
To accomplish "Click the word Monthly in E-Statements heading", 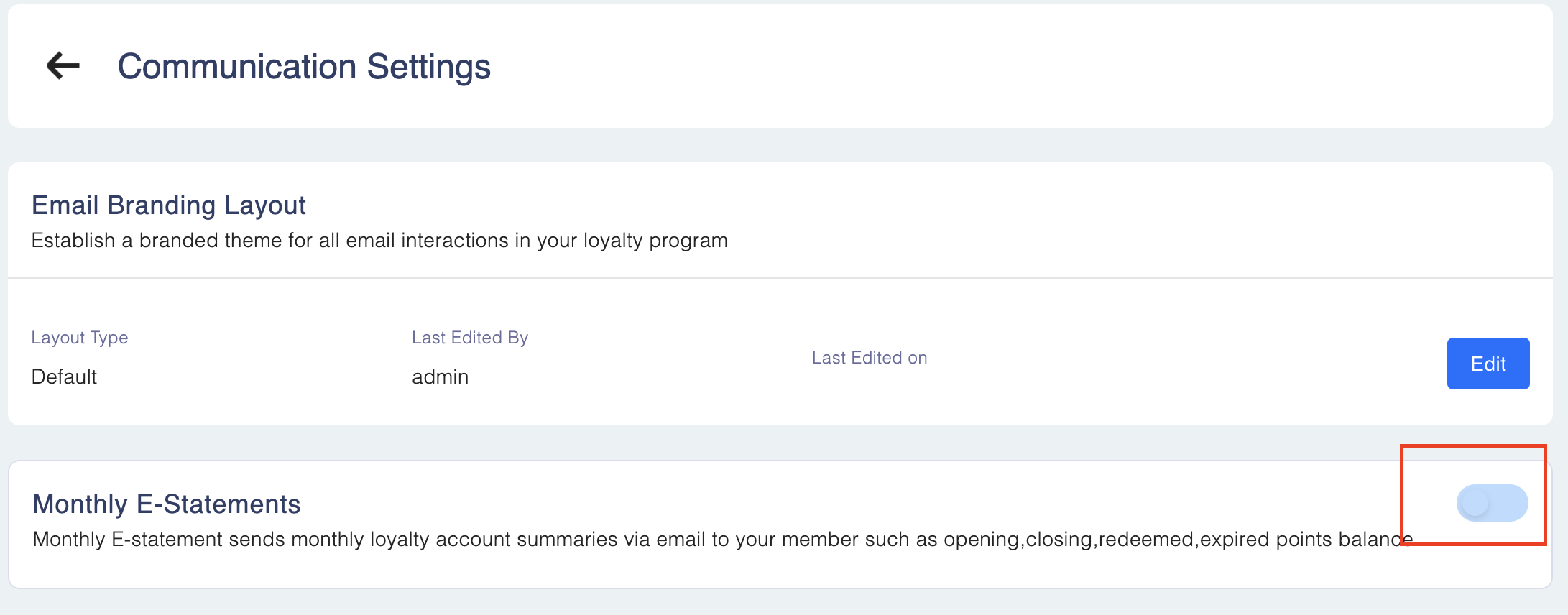I will click(80, 504).
